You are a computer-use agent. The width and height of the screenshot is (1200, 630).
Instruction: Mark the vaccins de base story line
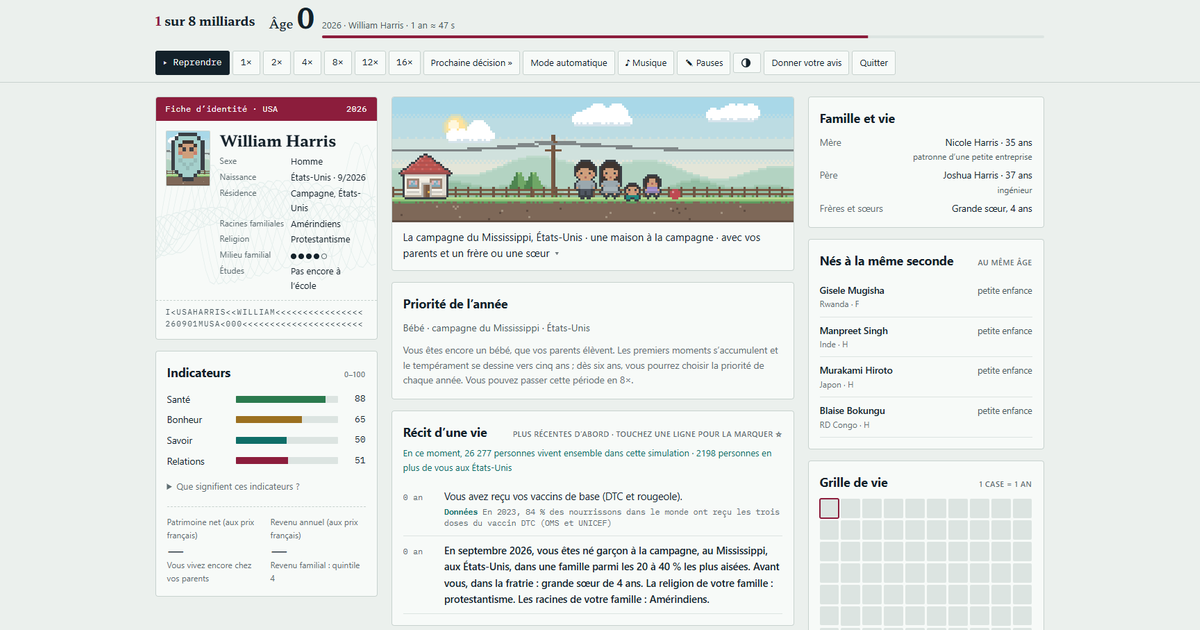tap(593, 510)
